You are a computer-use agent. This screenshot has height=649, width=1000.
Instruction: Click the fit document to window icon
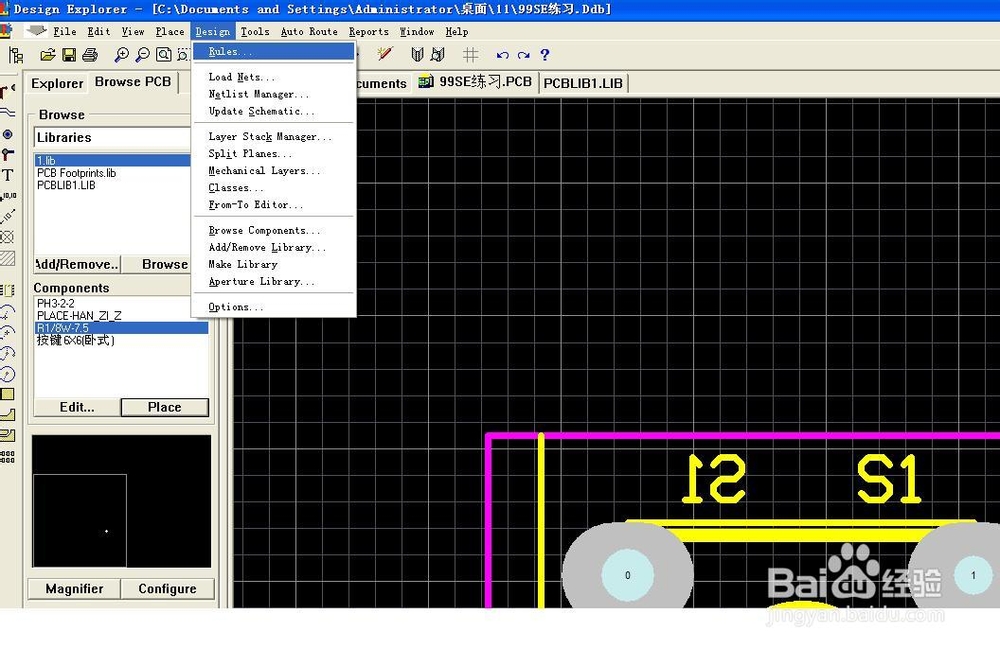164,55
